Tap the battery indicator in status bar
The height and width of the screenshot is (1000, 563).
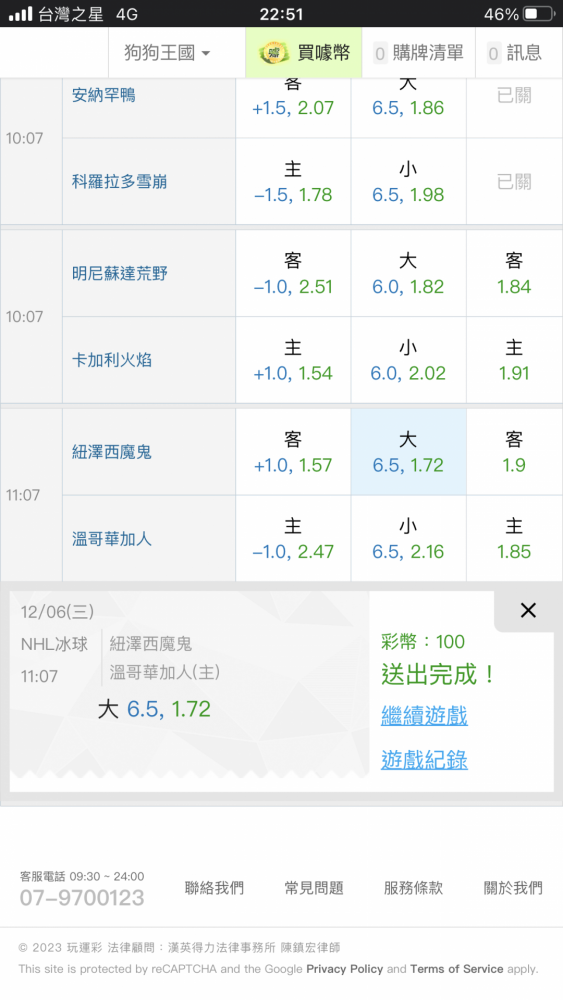tap(539, 14)
